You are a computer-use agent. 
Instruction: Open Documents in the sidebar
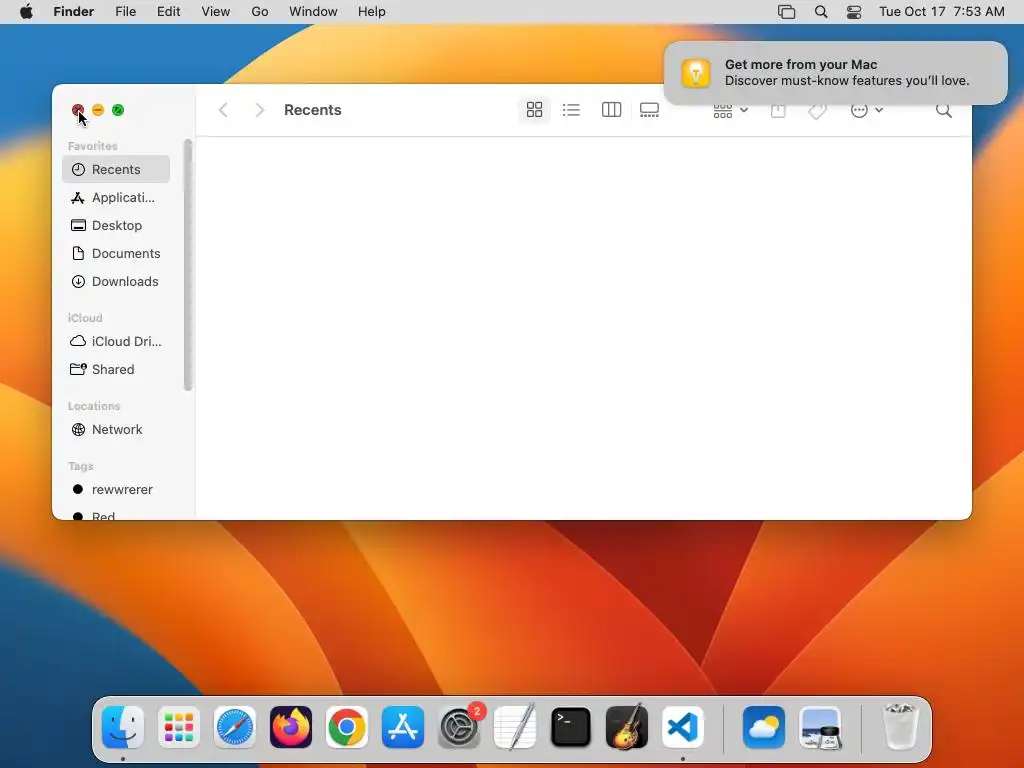pos(116,253)
